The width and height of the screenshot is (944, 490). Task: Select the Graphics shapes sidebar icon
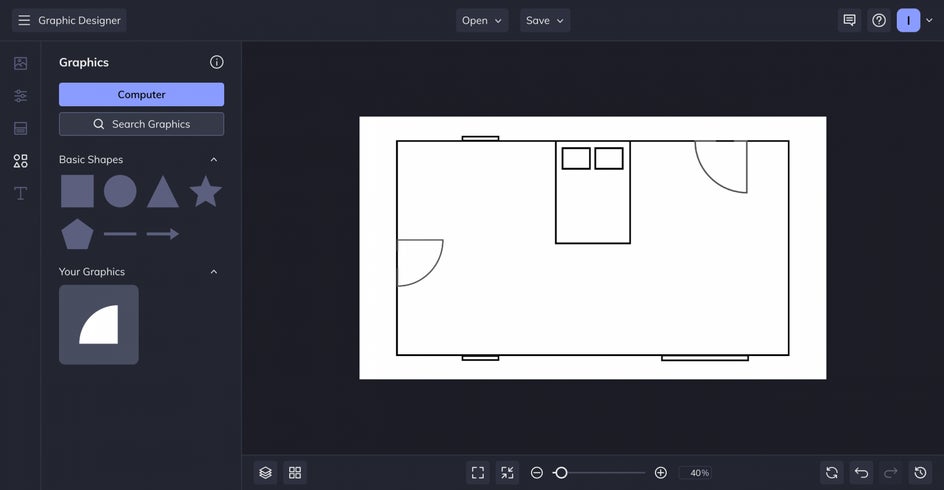coord(20,161)
